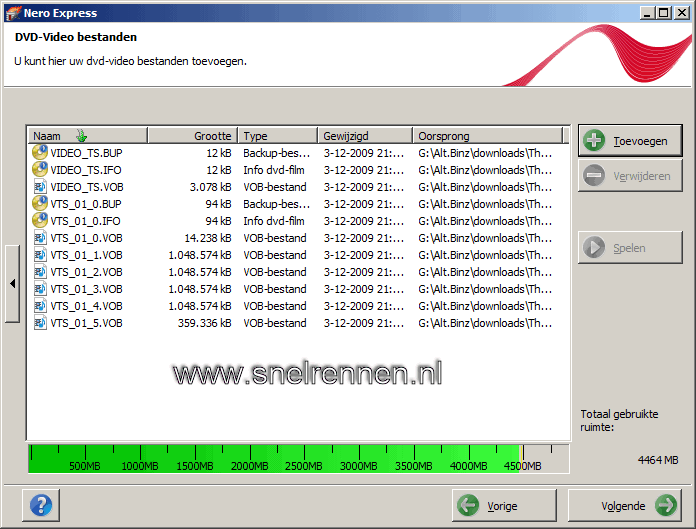Select the VTS_01_0.BUP file name
The height and width of the screenshot is (529, 696).
coord(86,204)
